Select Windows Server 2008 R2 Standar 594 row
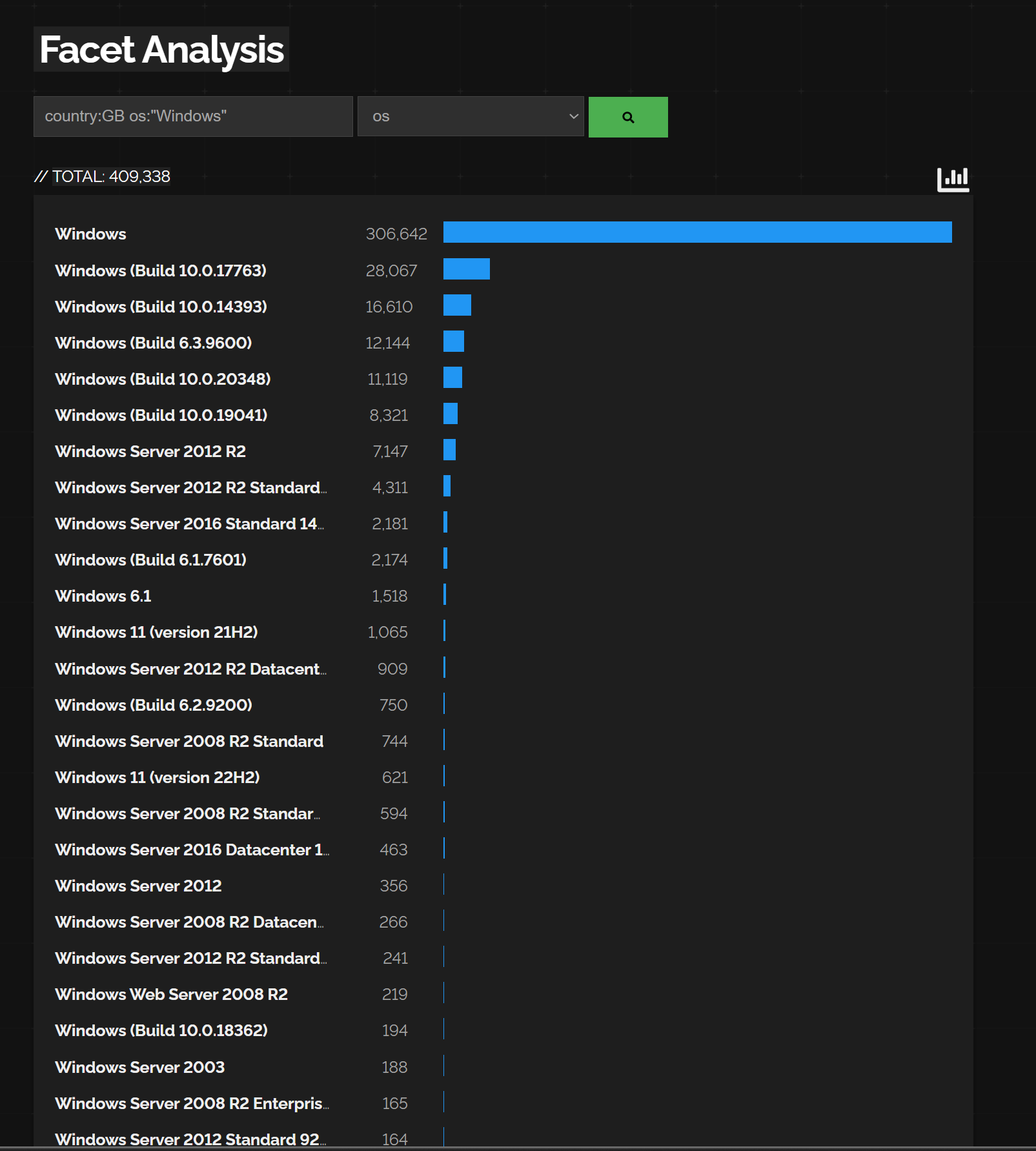Viewport: 1036px width, 1151px height. [x=188, y=813]
